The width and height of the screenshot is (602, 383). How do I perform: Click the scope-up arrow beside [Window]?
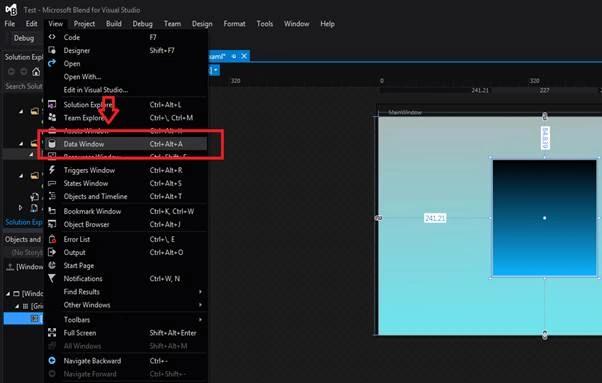(x=10, y=267)
